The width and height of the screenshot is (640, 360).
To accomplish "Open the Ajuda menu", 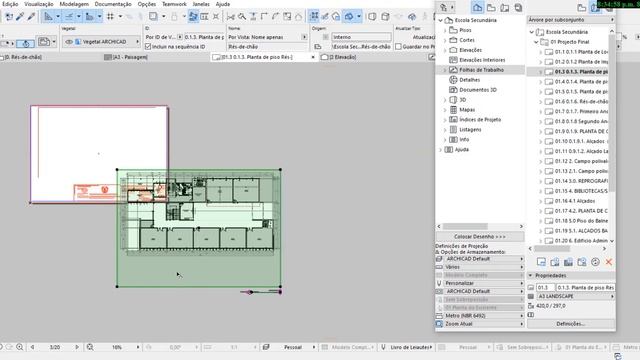I will click(x=222, y=4).
